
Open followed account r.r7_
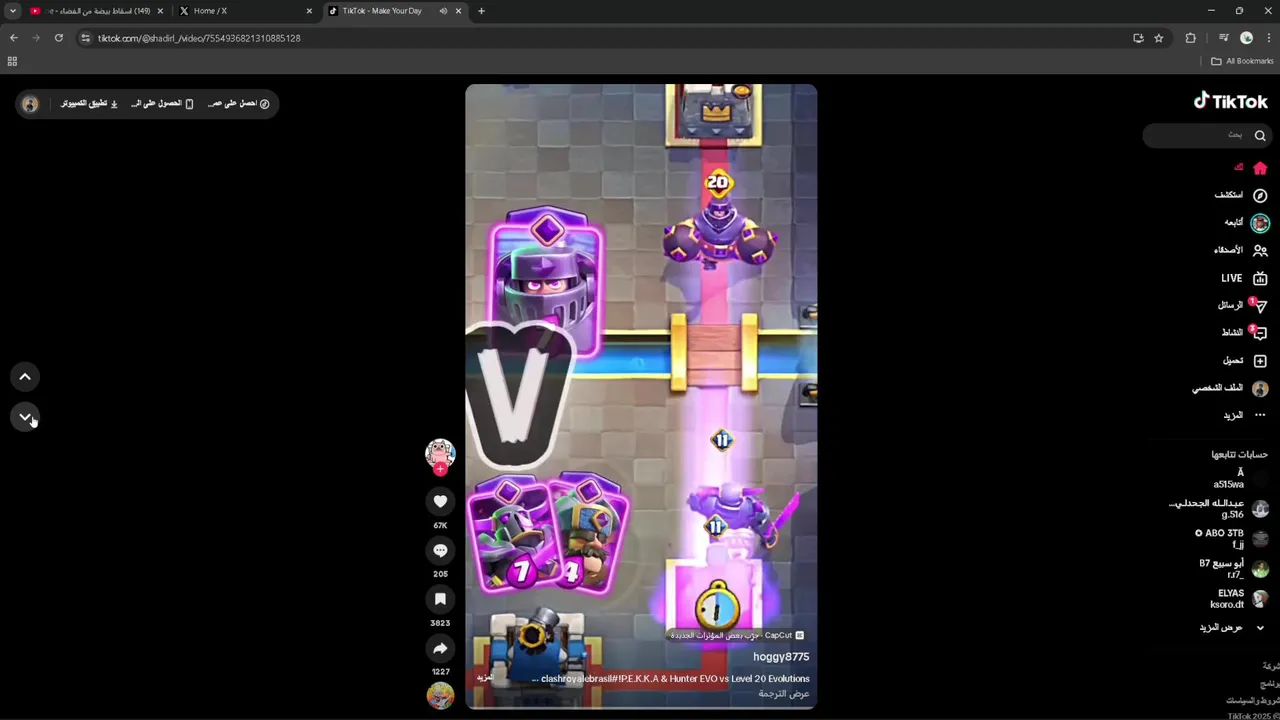tap(1234, 569)
